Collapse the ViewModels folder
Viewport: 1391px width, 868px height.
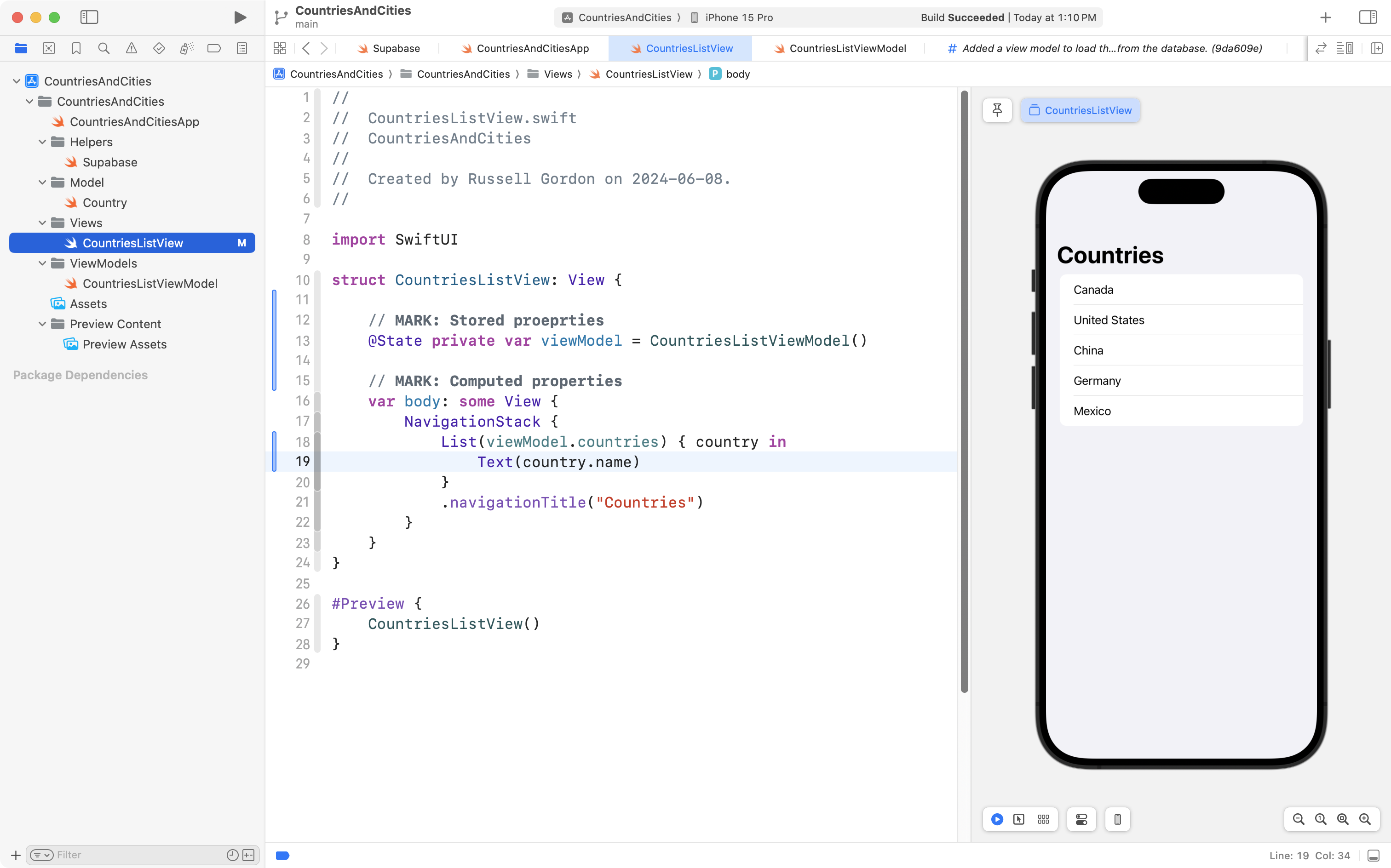(42, 263)
